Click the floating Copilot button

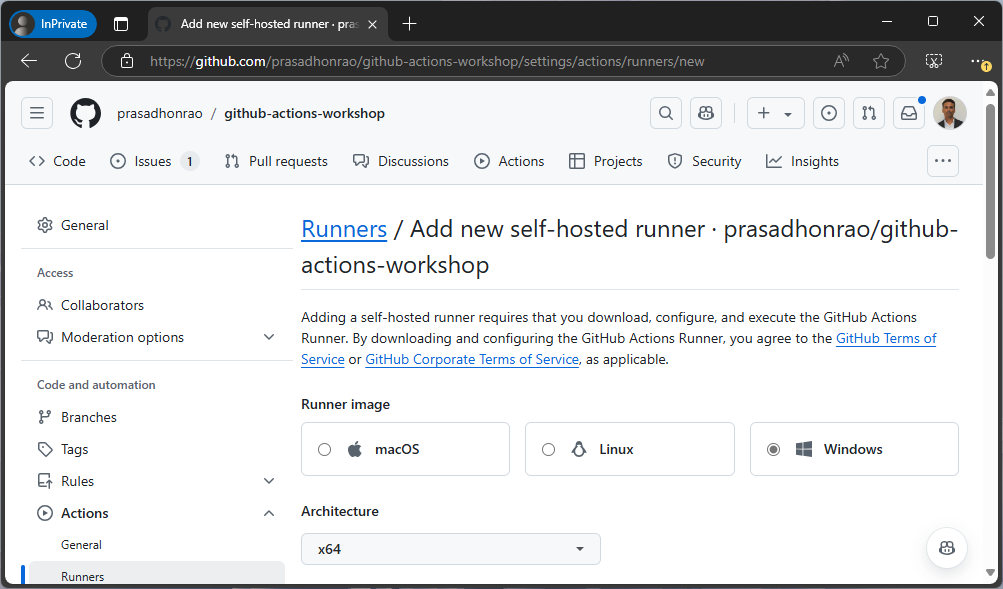coord(947,548)
